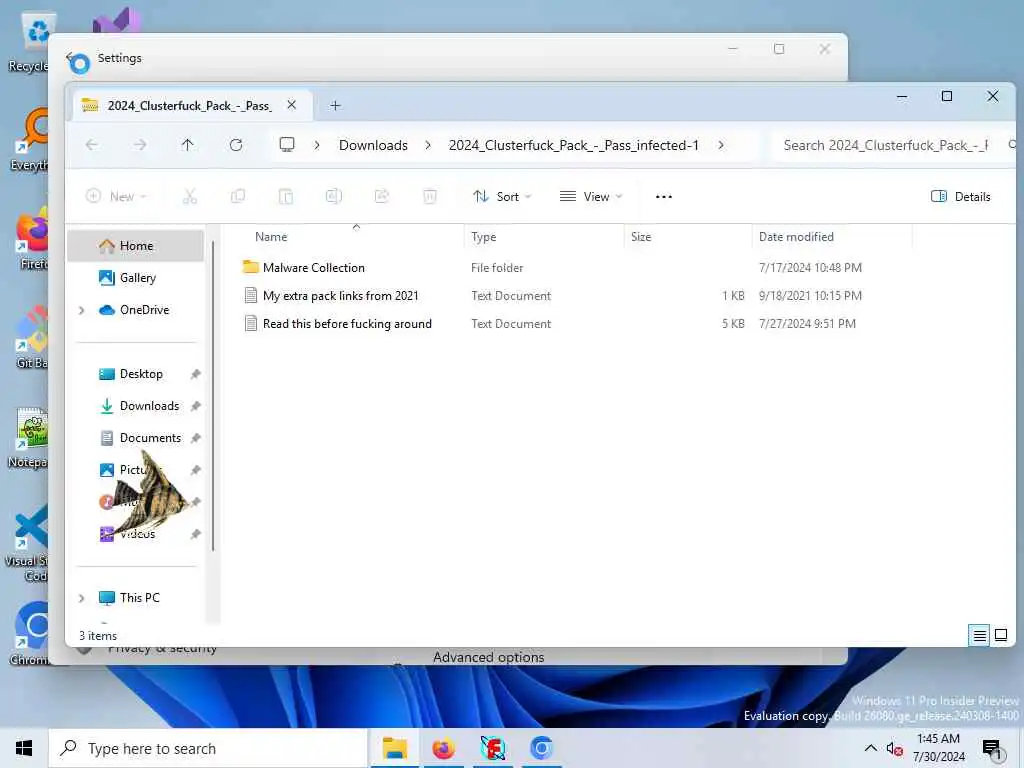Select the Malware Collection folder

pyautogui.click(x=313, y=268)
